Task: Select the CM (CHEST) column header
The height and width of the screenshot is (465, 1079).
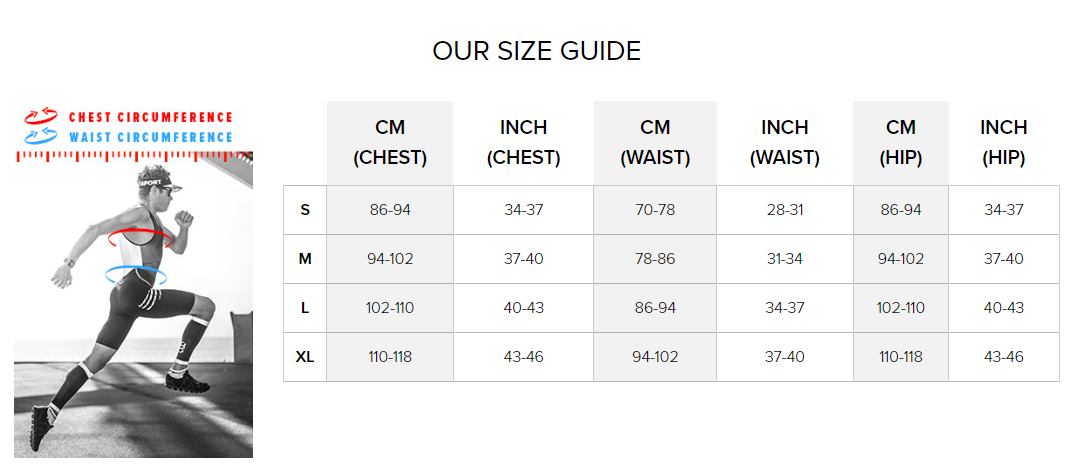Action: click(390, 143)
